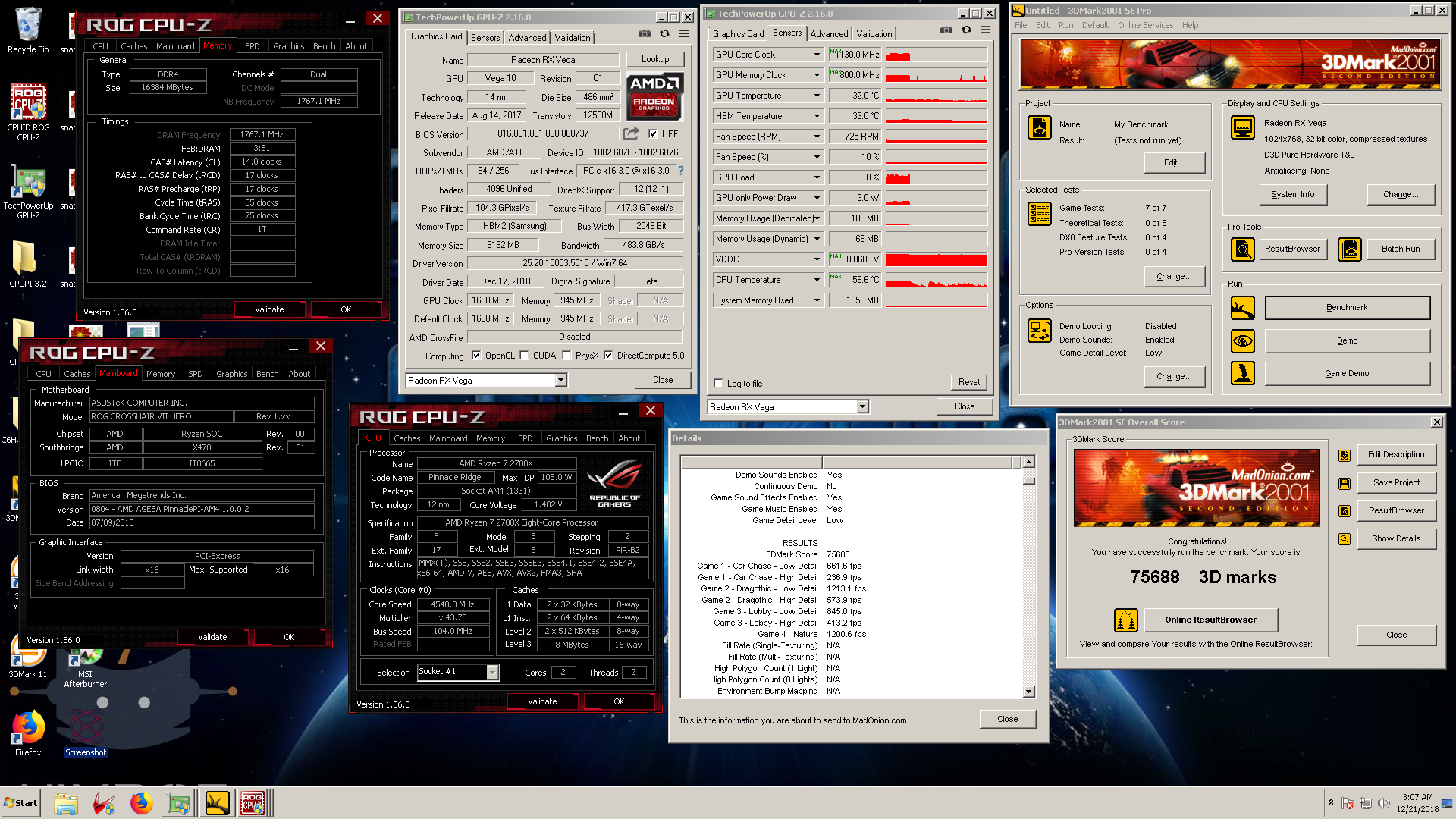Open the hamburger menu in GPU-Z Sensors window
Screen dimensions: 1456x819
click(985, 30)
